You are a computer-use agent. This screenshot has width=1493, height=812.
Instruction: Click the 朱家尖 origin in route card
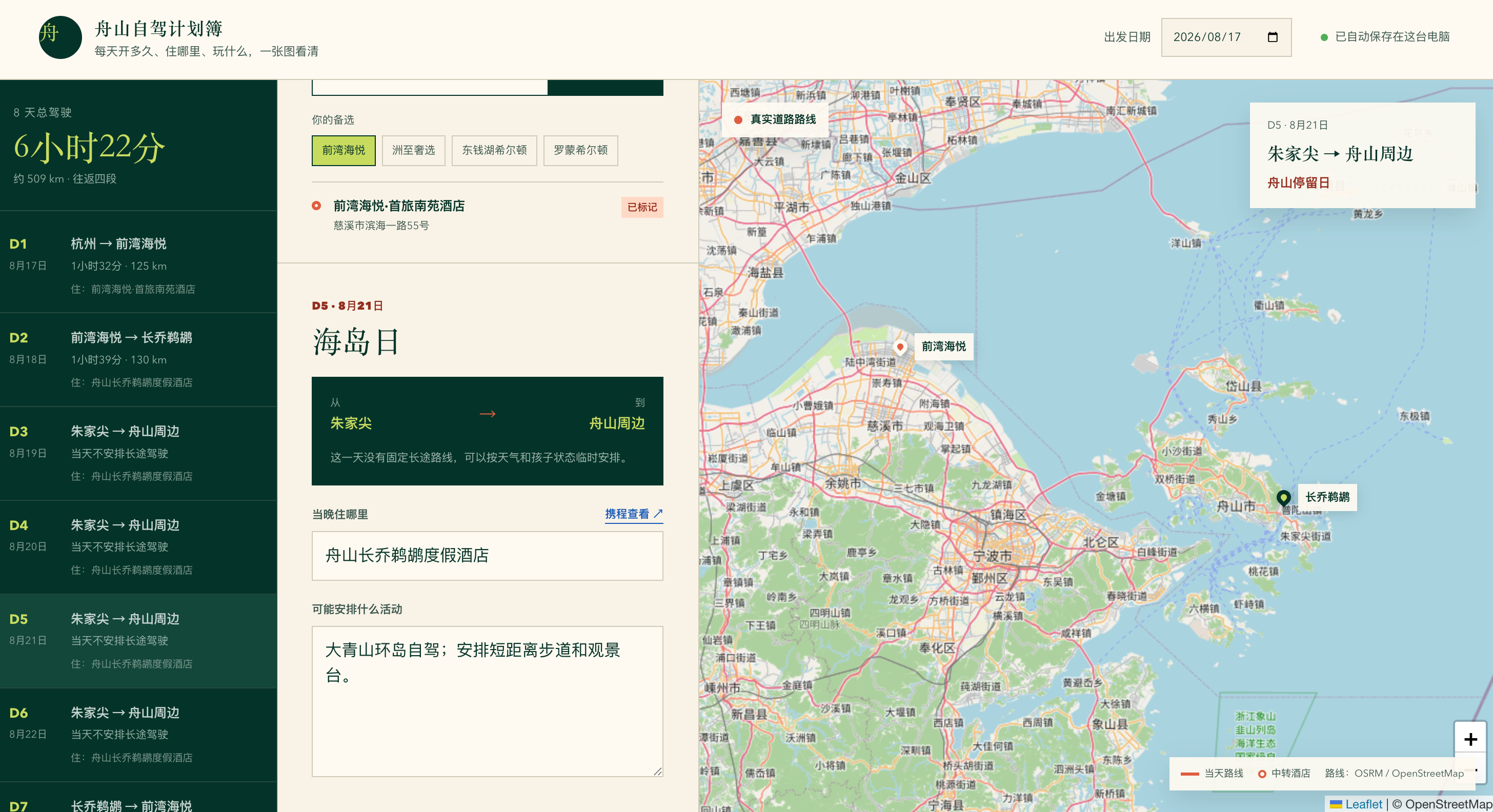tap(351, 423)
